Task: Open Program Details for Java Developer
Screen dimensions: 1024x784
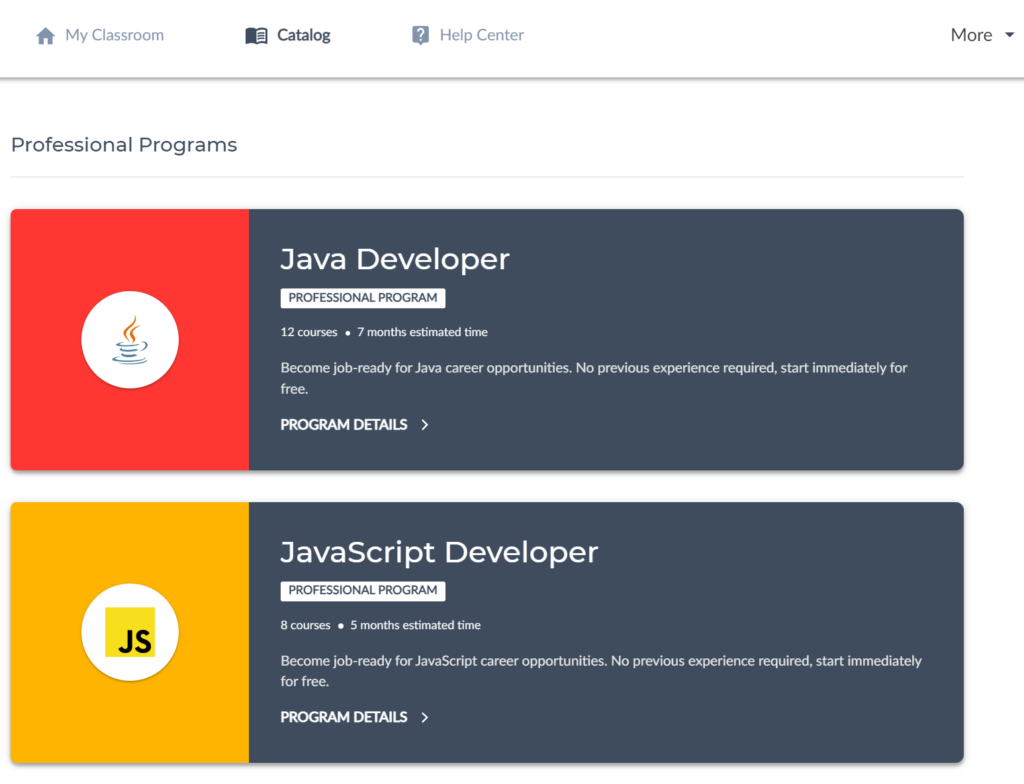Action: pos(344,425)
